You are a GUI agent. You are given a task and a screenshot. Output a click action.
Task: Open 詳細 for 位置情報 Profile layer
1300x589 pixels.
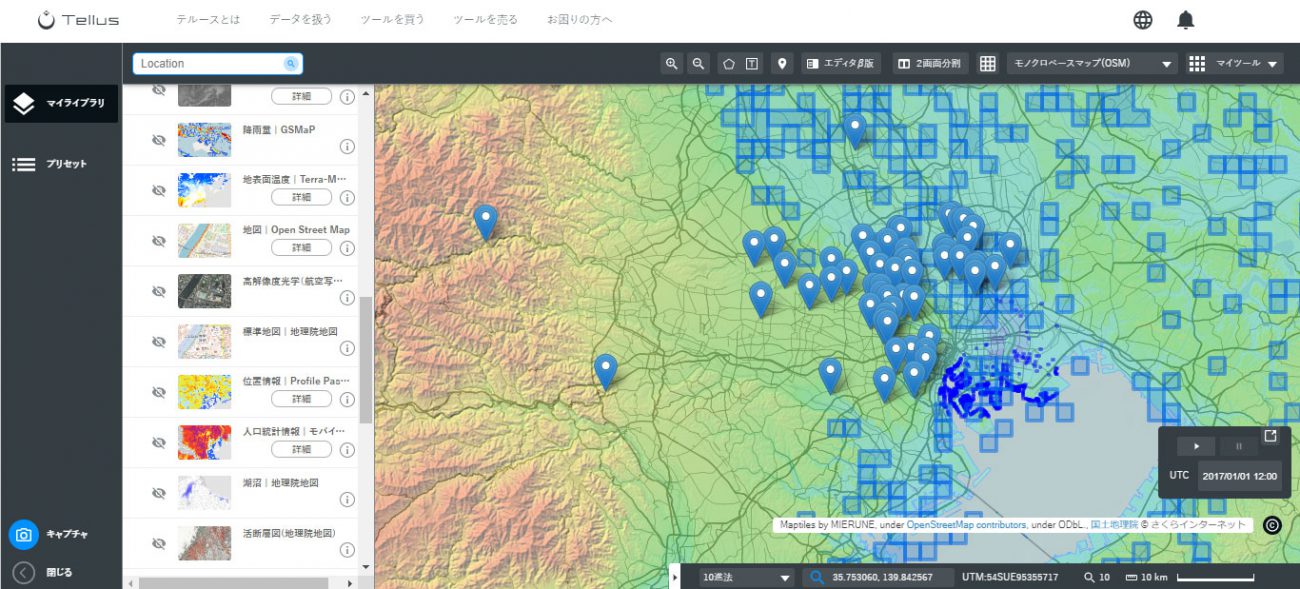tap(301, 399)
